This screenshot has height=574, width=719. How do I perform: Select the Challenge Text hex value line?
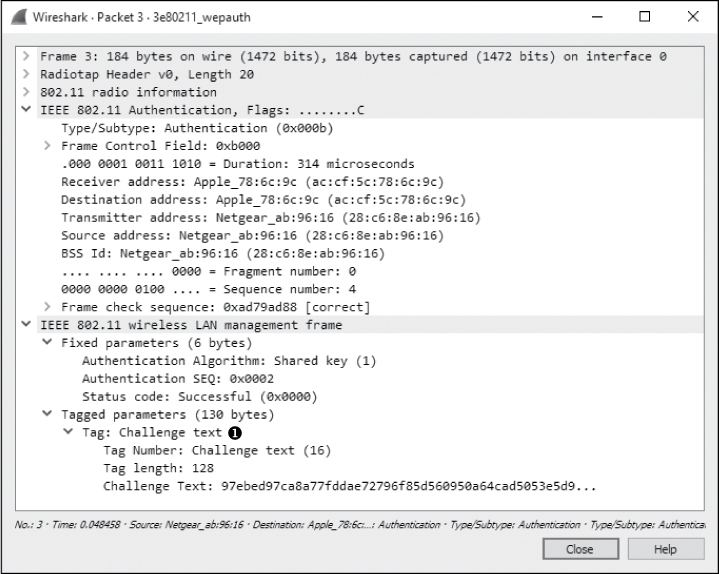click(350, 487)
